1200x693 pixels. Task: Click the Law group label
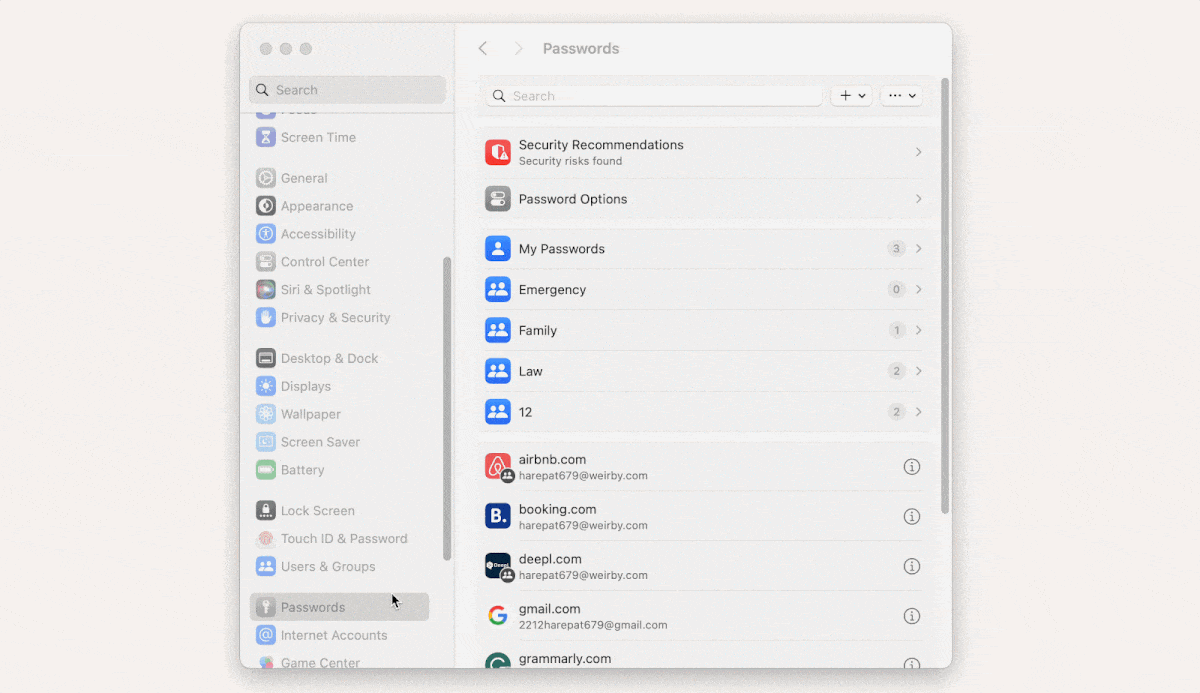[x=531, y=371]
